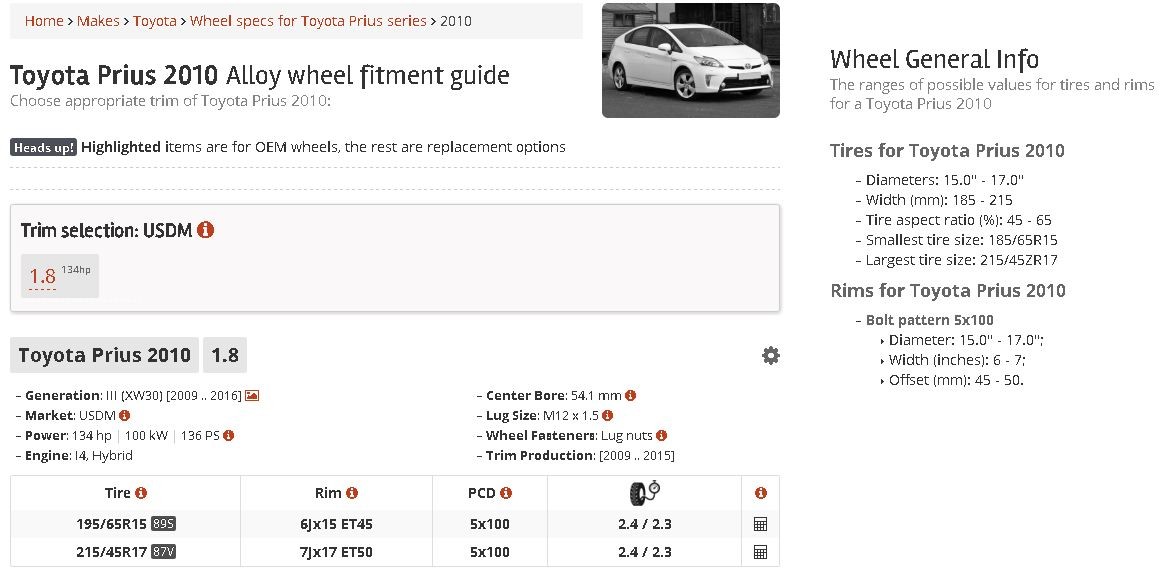Select tire size 195/65R15 cell
1171x582 pixels.
pos(111,524)
